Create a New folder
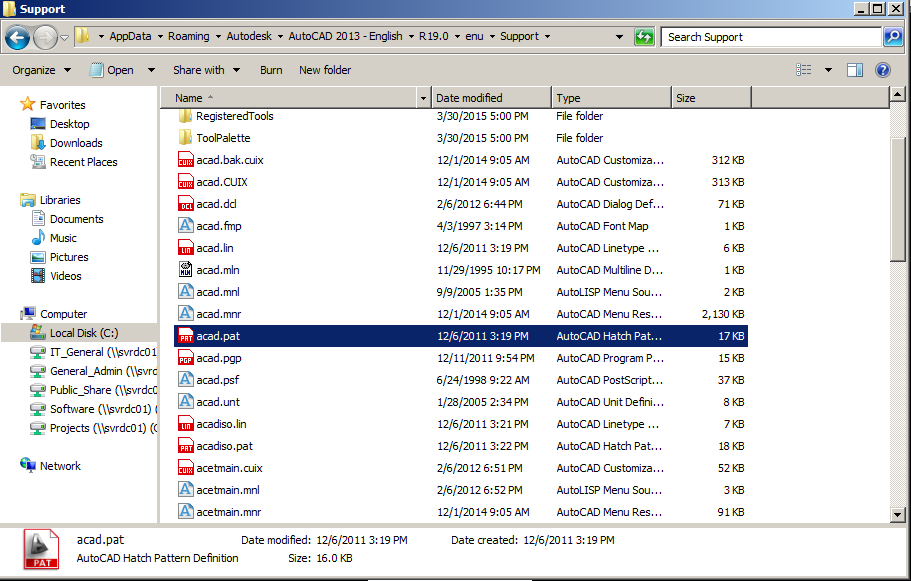Viewport: 911px width, 581px height. click(x=325, y=70)
